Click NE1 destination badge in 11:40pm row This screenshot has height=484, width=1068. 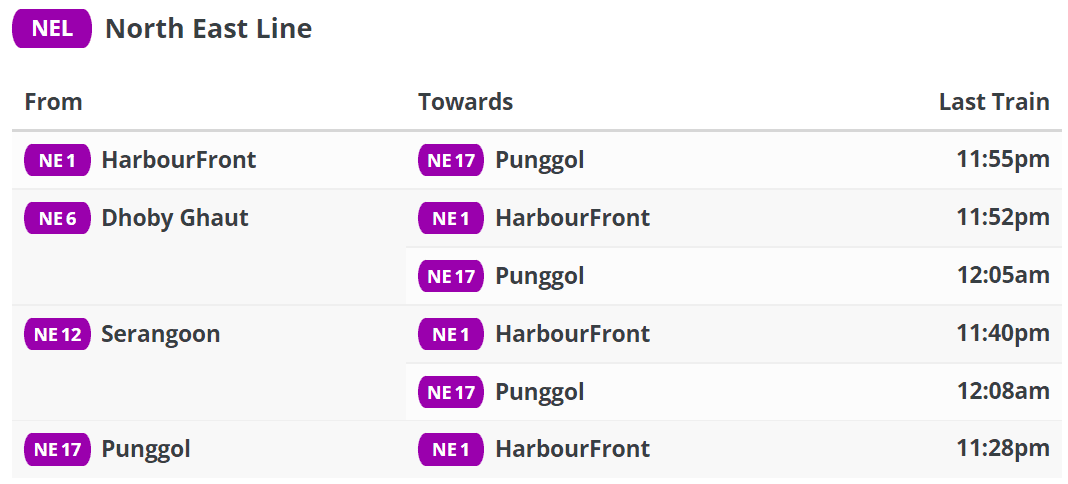click(451, 334)
